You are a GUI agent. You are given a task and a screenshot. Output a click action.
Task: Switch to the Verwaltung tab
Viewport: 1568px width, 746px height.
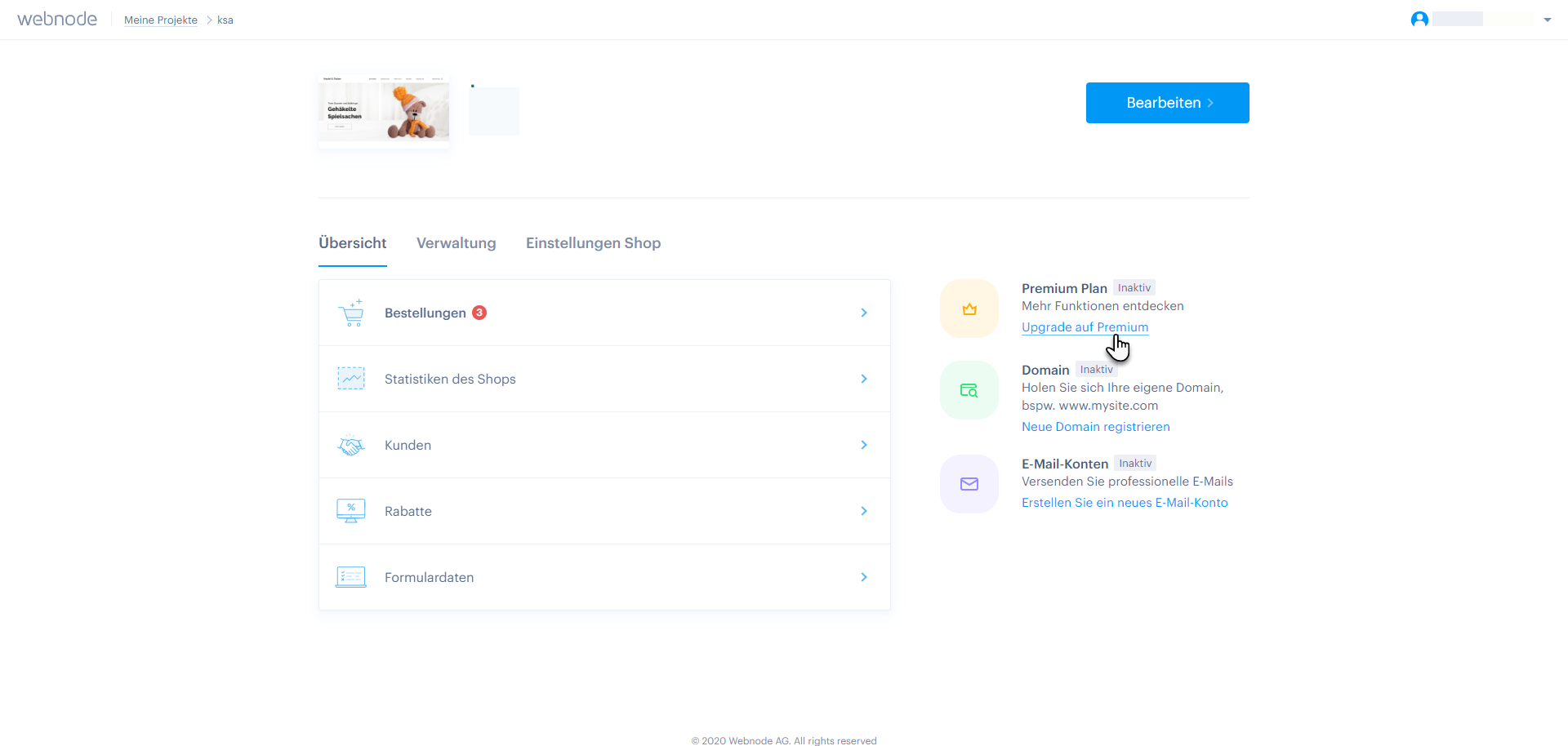click(456, 243)
